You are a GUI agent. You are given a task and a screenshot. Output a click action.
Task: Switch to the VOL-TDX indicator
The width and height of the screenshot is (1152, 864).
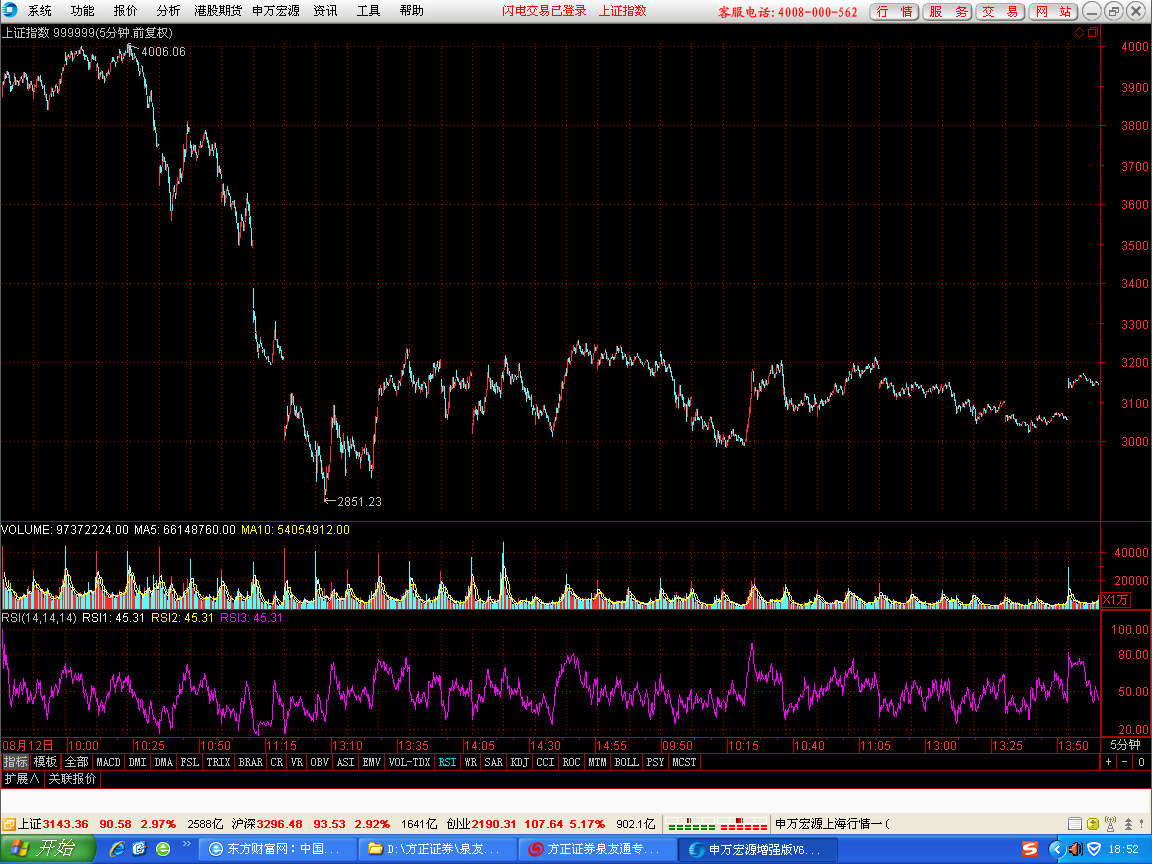pyautogui.click(x=409, y=762)
